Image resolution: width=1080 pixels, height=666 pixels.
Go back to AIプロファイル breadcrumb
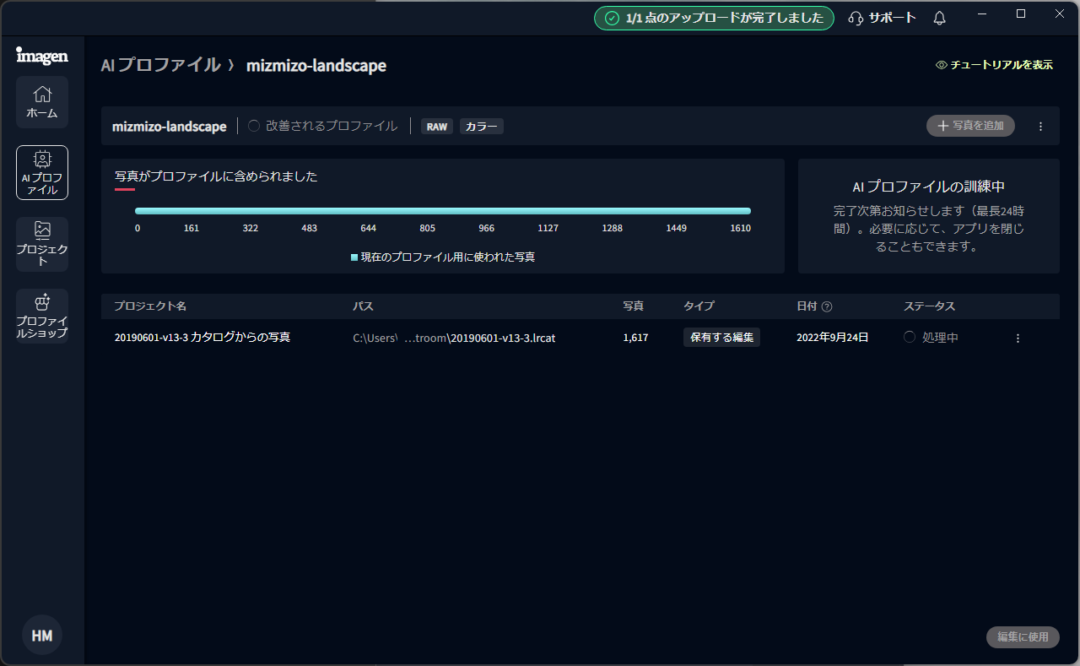point(160,65)
